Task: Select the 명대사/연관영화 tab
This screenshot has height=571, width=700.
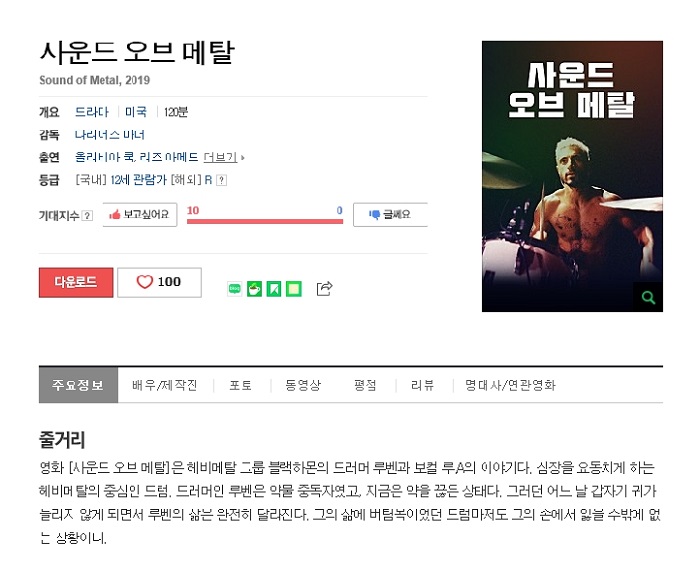Action: click(x=510, y=385)
